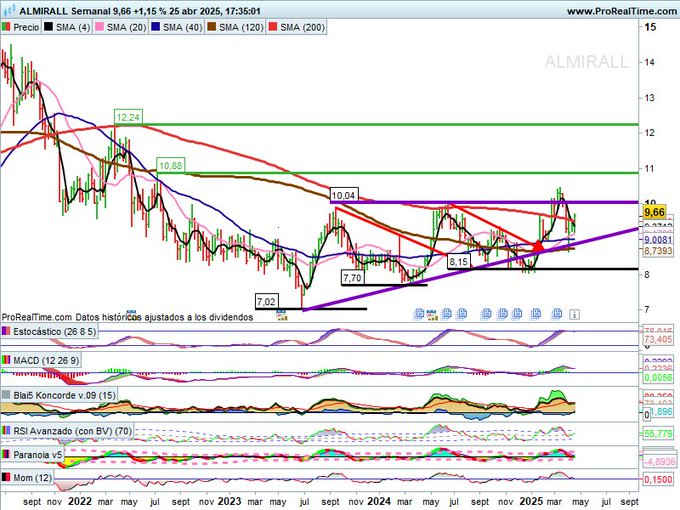Click Estocástico indicator icon
680x510 pixels.
coord(6,332)
